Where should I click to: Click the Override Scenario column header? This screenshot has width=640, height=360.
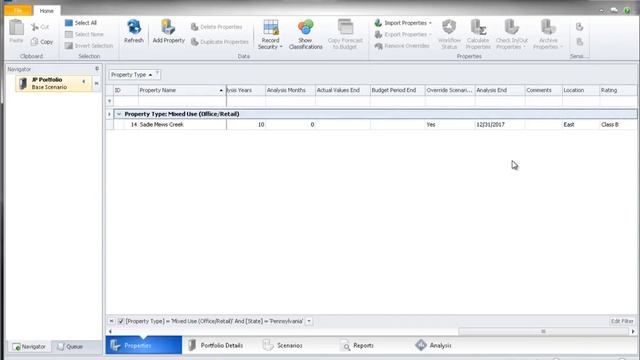[450, 90]
